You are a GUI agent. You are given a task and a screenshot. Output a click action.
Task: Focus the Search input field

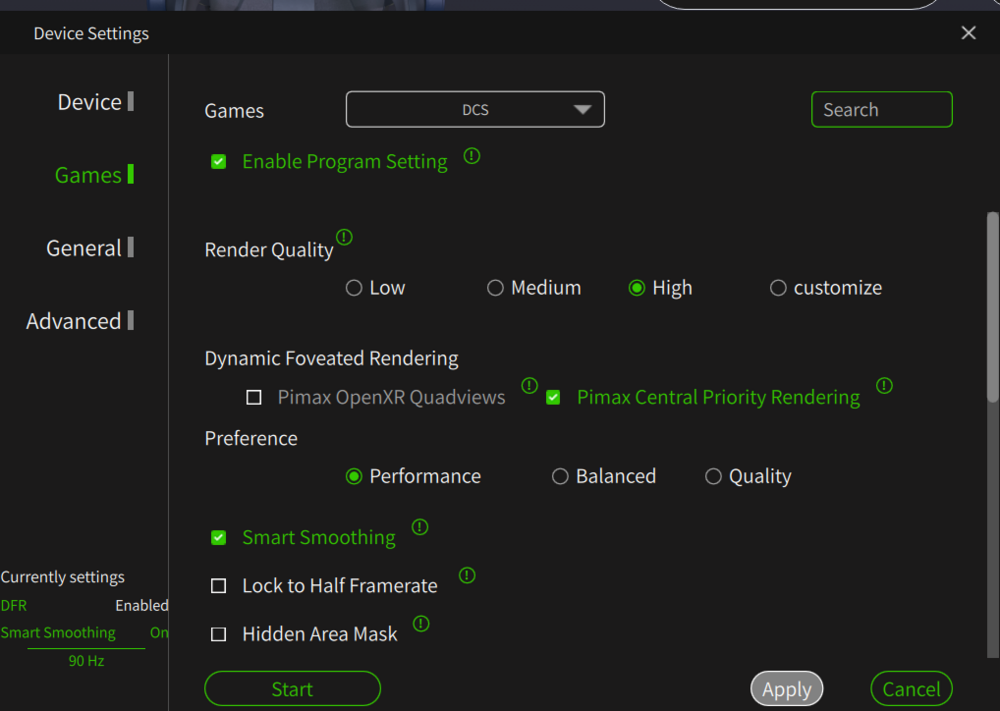(x=881, y=110)
